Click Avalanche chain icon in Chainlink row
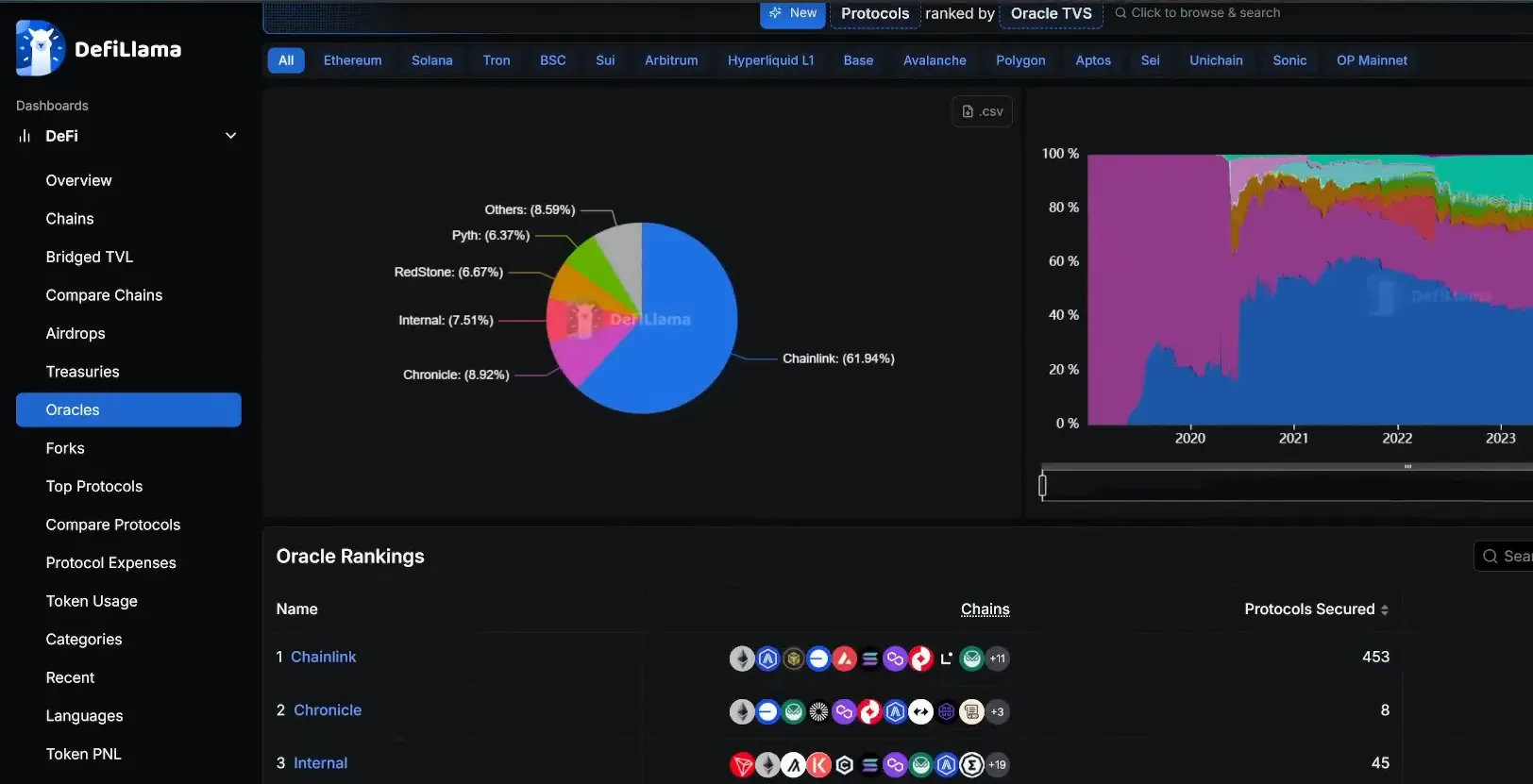This screenshot has width=1533, height=784. (844, 659)
